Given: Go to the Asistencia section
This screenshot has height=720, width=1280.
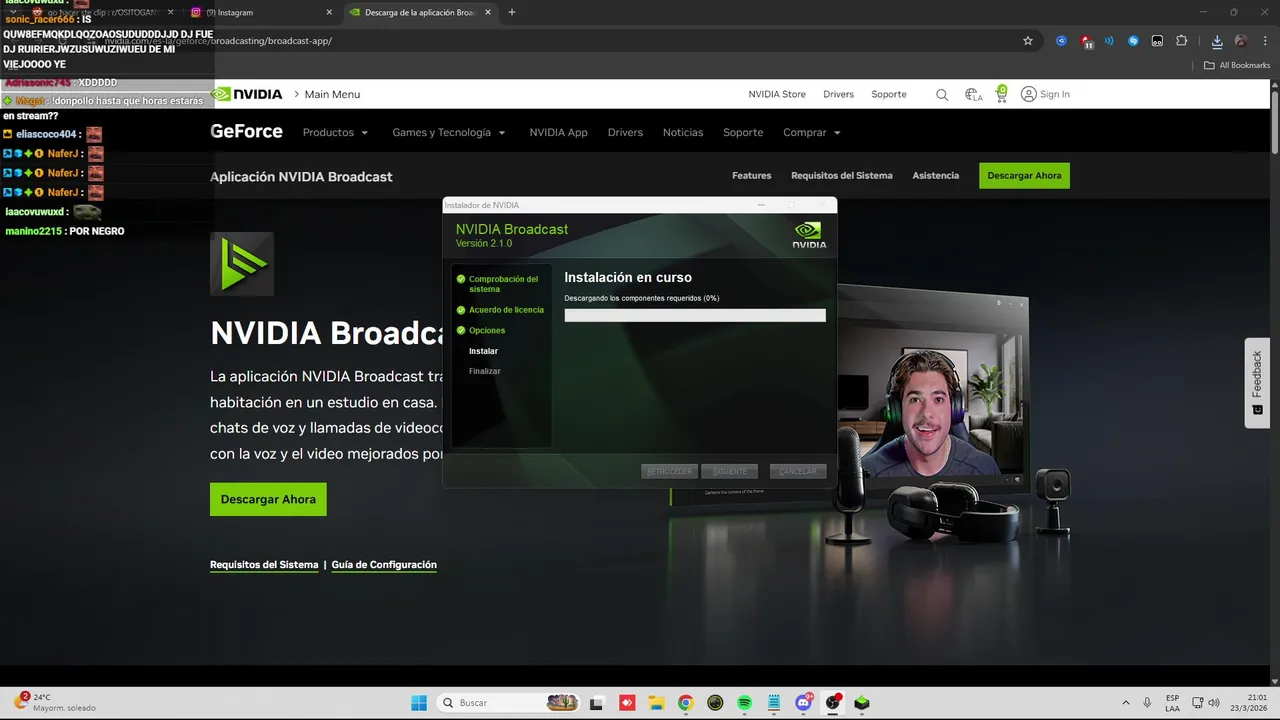Looking at the screenshot, I should pos(935,176).
